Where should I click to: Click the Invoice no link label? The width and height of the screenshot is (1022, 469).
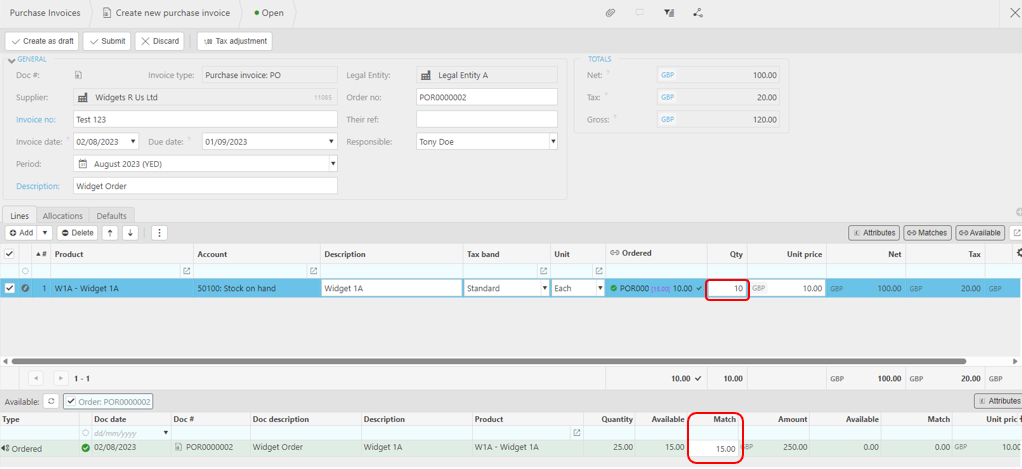pyautogui.click(x=36, y=119)
